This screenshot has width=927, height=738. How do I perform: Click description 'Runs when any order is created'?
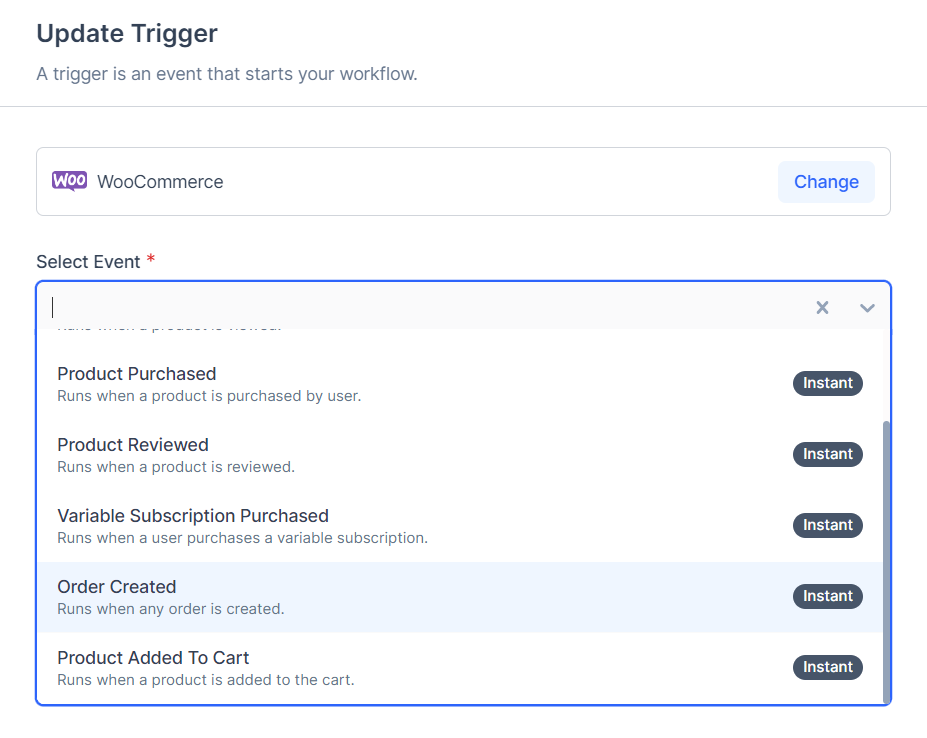(171, 609)
